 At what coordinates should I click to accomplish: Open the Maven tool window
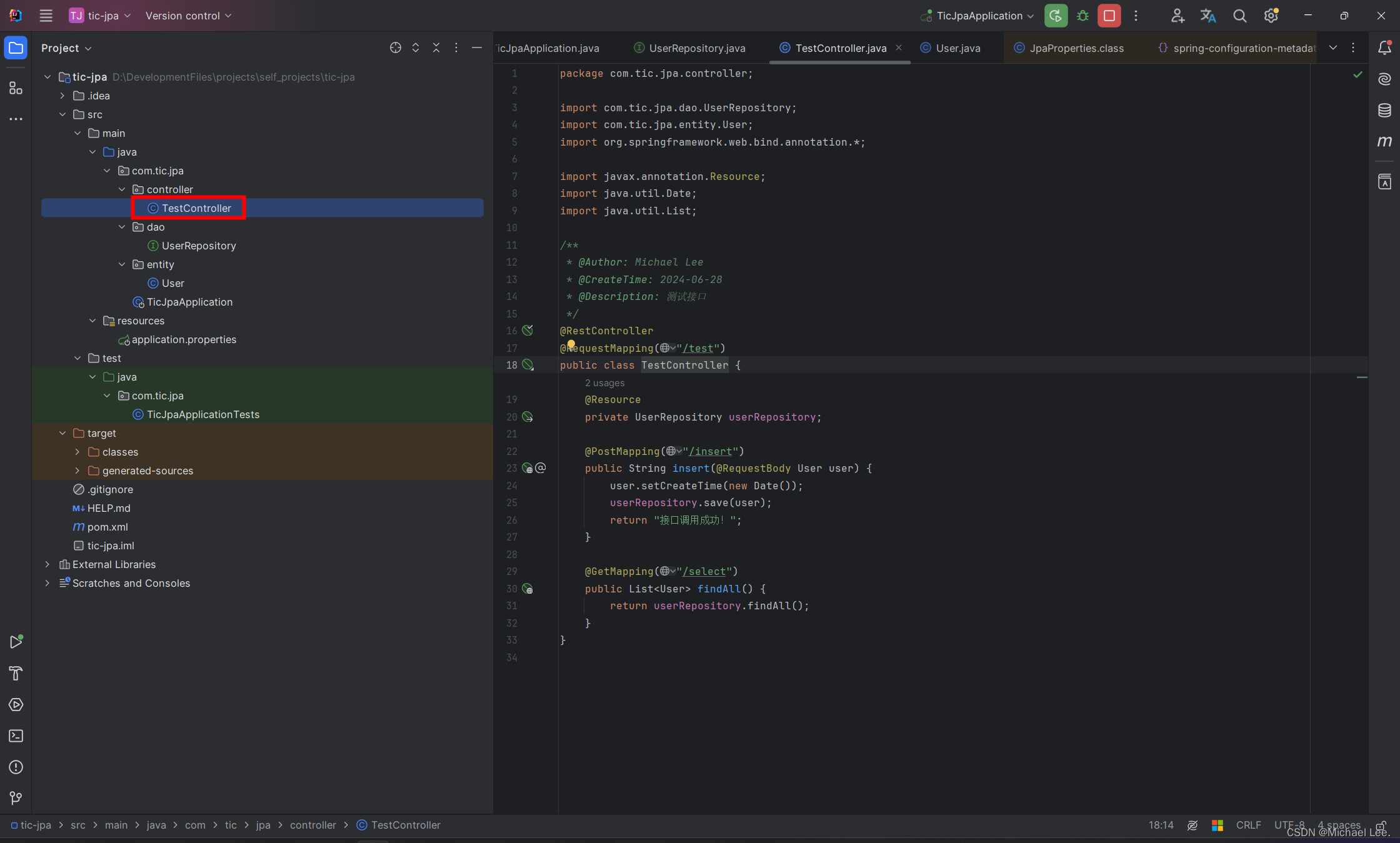[1384, 141]
